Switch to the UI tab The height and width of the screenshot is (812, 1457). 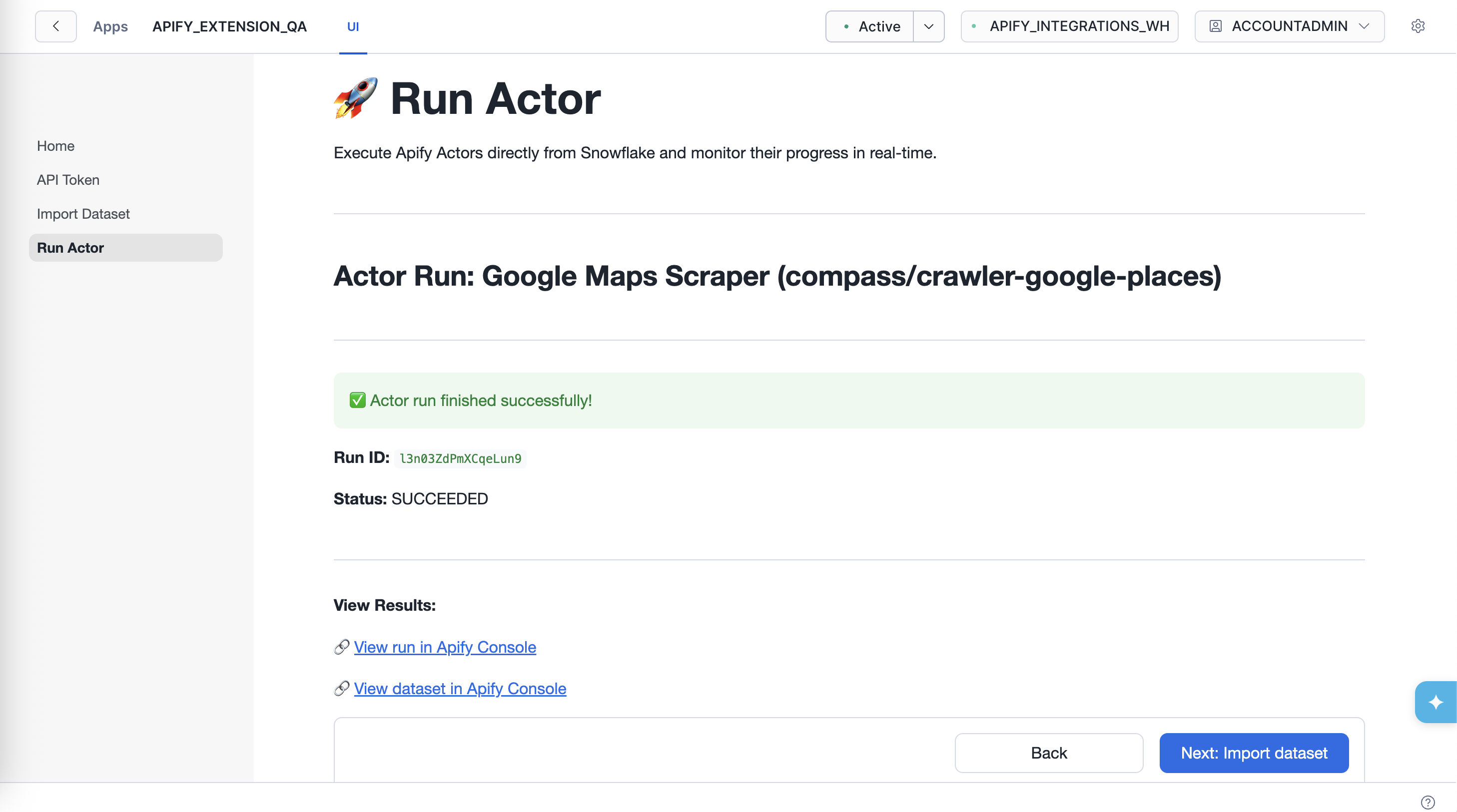[x=353, y=26]
